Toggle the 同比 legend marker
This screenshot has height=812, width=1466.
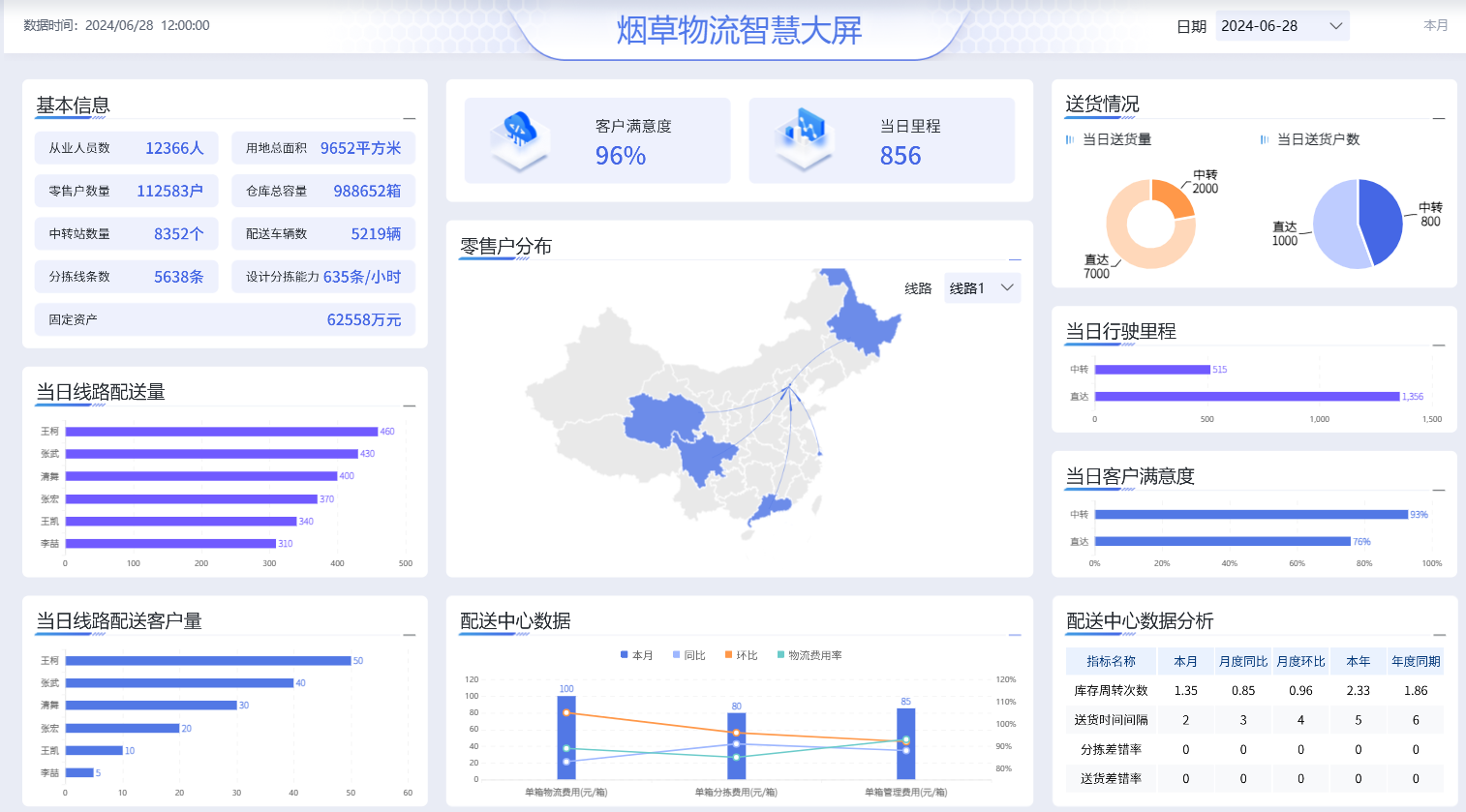click(677, 655)
